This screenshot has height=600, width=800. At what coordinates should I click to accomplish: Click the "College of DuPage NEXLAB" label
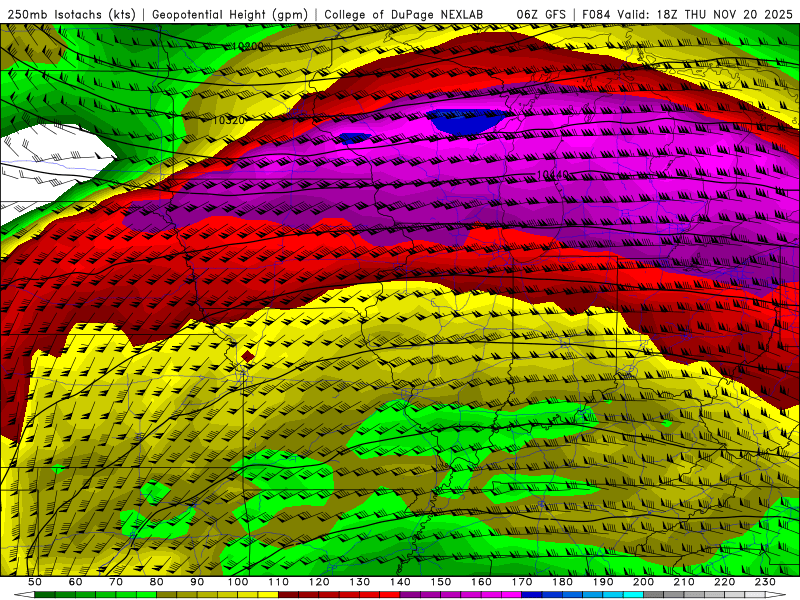click(404, 14)
